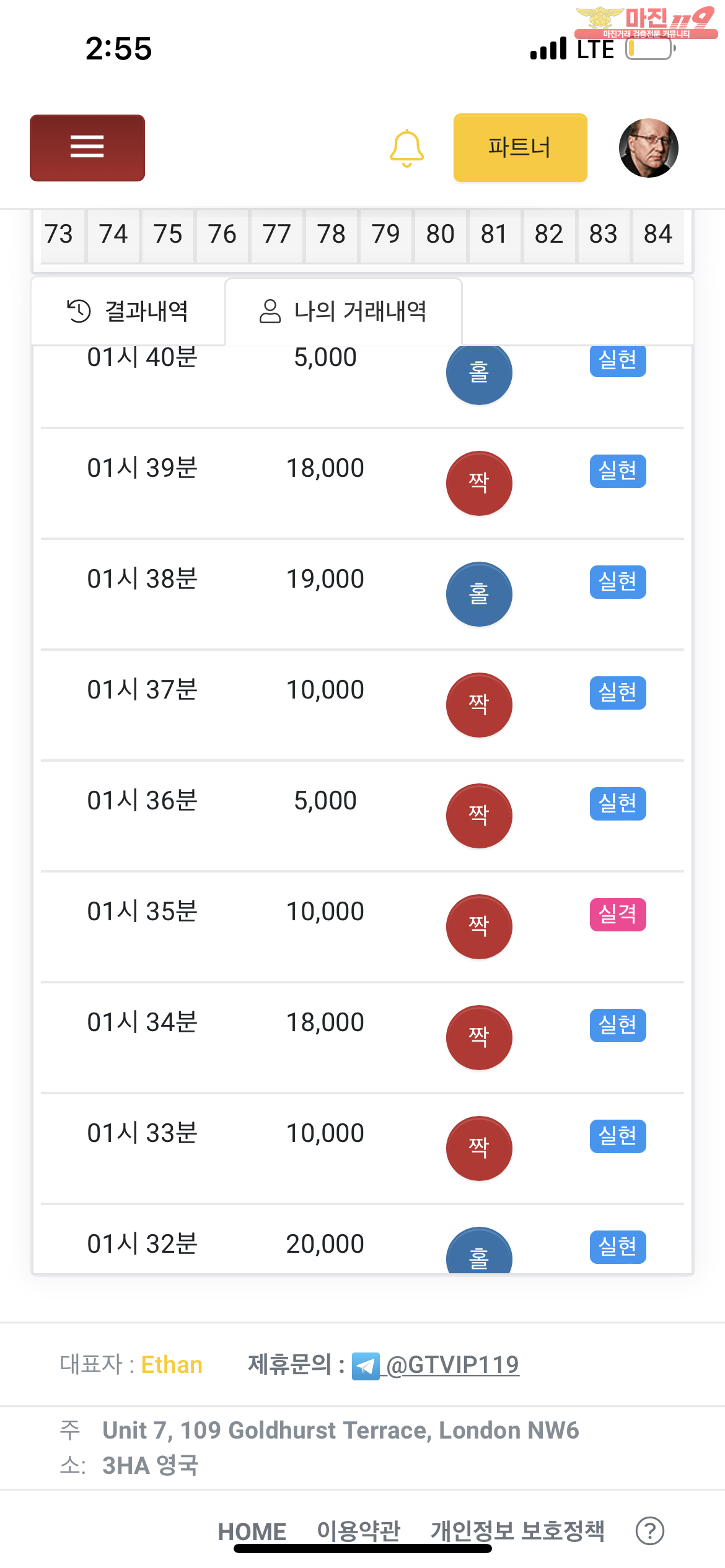The height and width of the screenshot is (1568, 725).
Task: Open the hamburger menu
Action: click(x=87, y=147)
